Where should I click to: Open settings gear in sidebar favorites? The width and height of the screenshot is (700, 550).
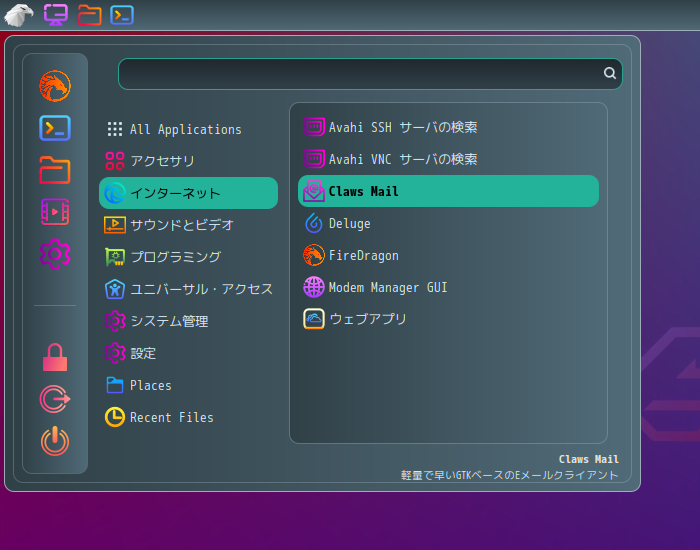pos(55,254)
